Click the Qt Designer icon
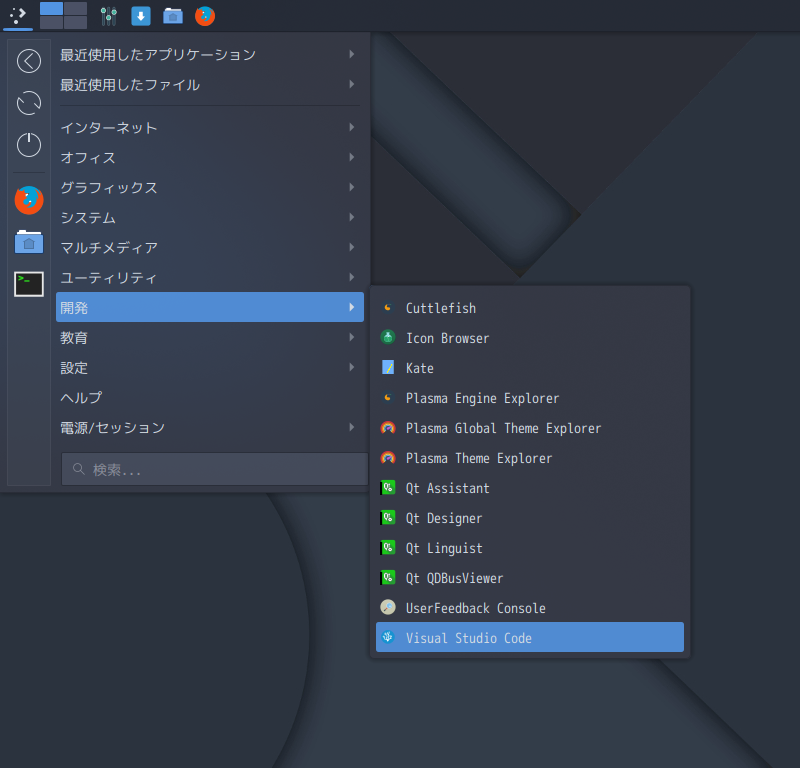The width and height of the screenshot is (800, 768). tap(388, 517)
